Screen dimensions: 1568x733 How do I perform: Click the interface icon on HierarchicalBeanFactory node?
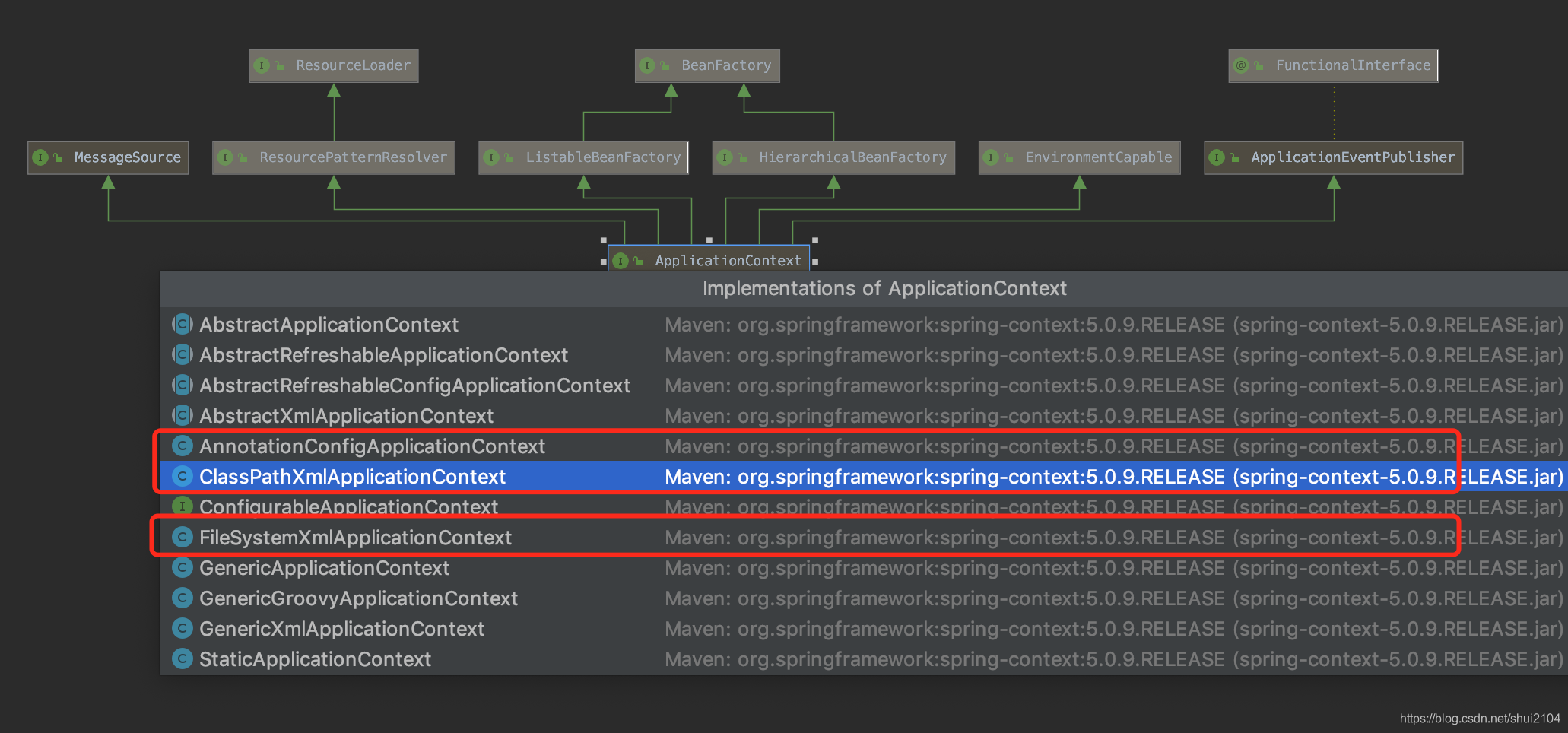click(x=725, y=157)
